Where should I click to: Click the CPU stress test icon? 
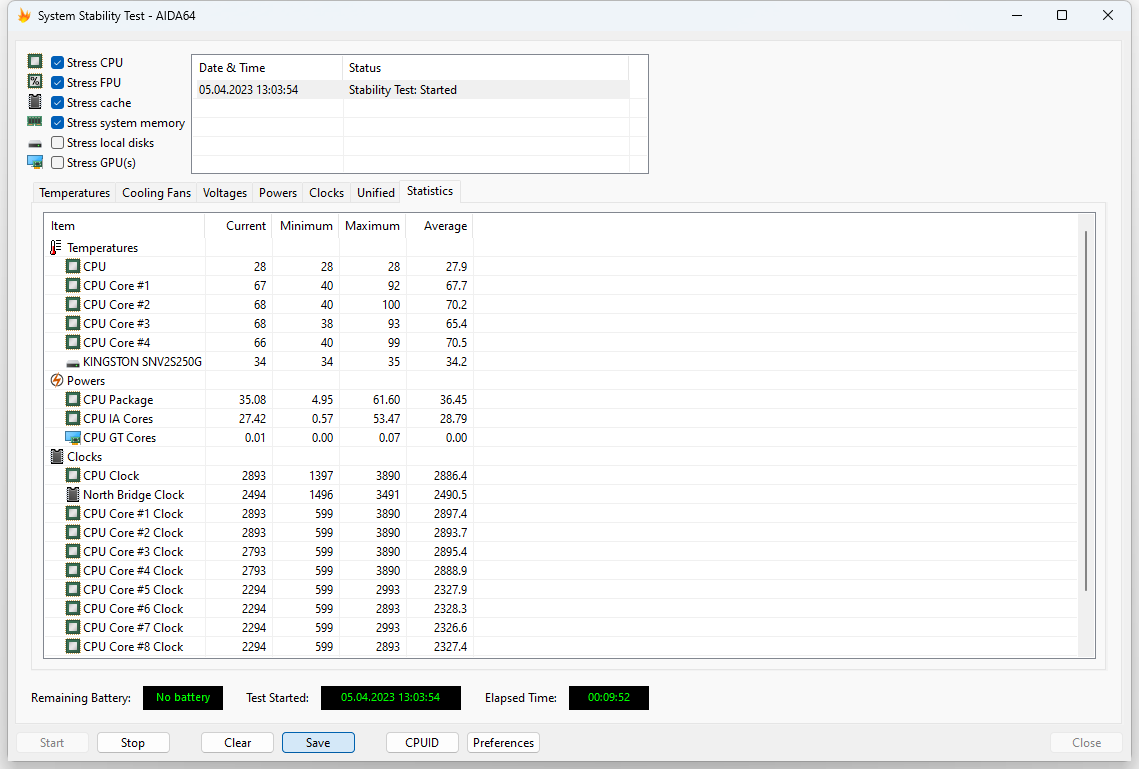tap(35, 61)
